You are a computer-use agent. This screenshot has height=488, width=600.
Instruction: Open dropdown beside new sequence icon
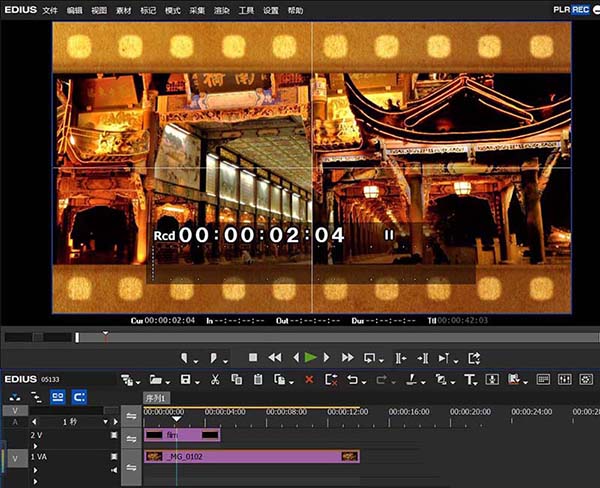point(138,382)
